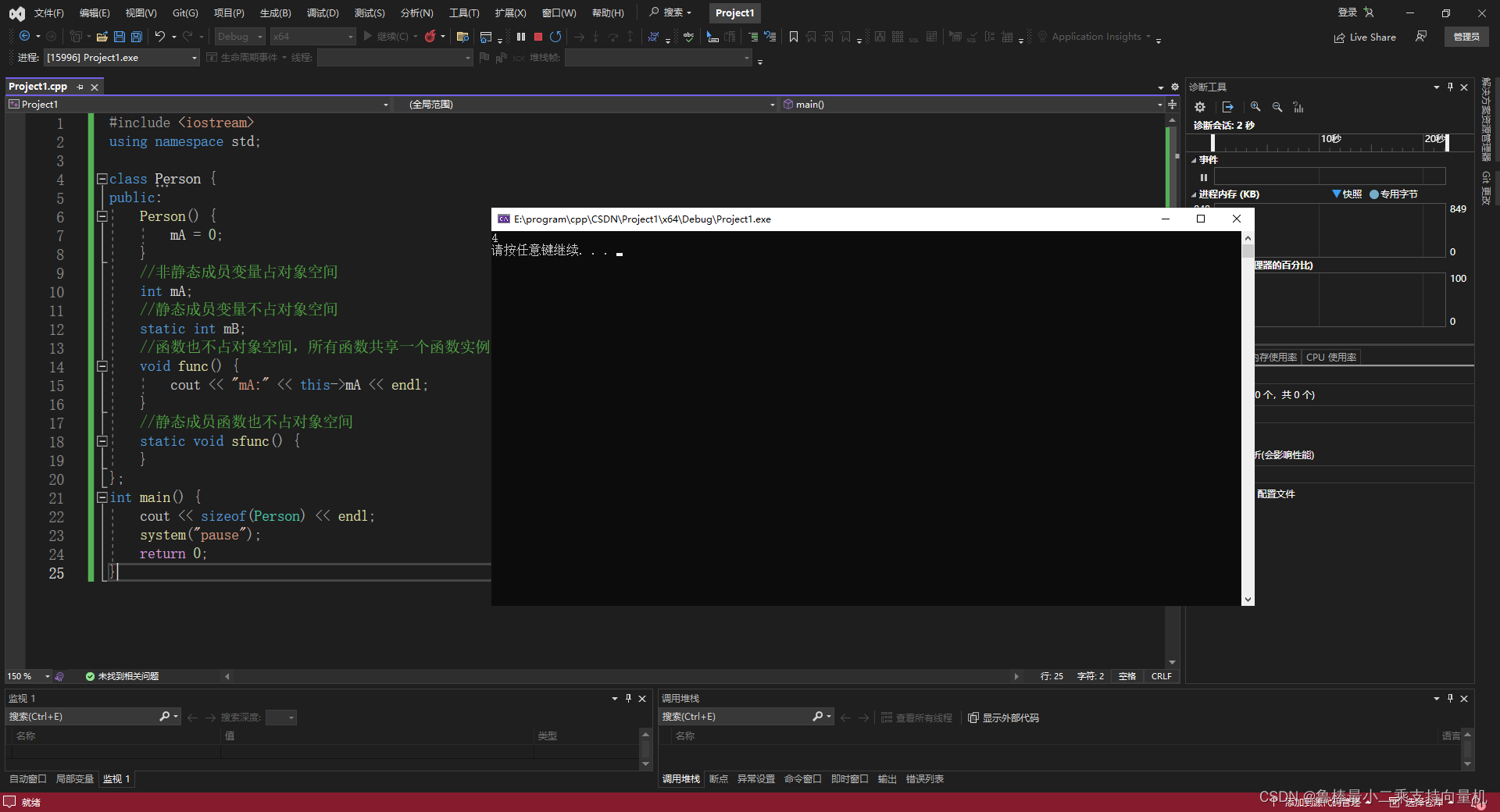Image resolution: width=1500 pixels, height=812 pixels.
Task: Stop debugging with the red square icon
Action: [x=538, y=37]
